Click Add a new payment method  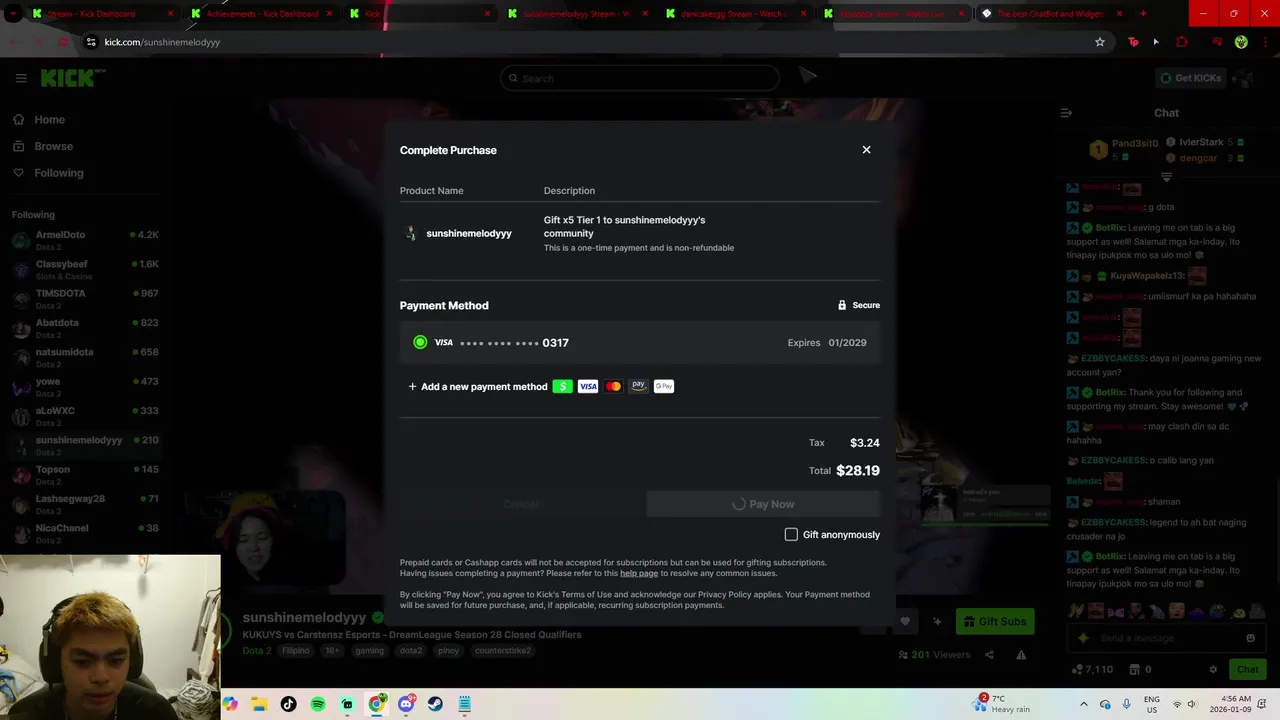coord(478,386)
